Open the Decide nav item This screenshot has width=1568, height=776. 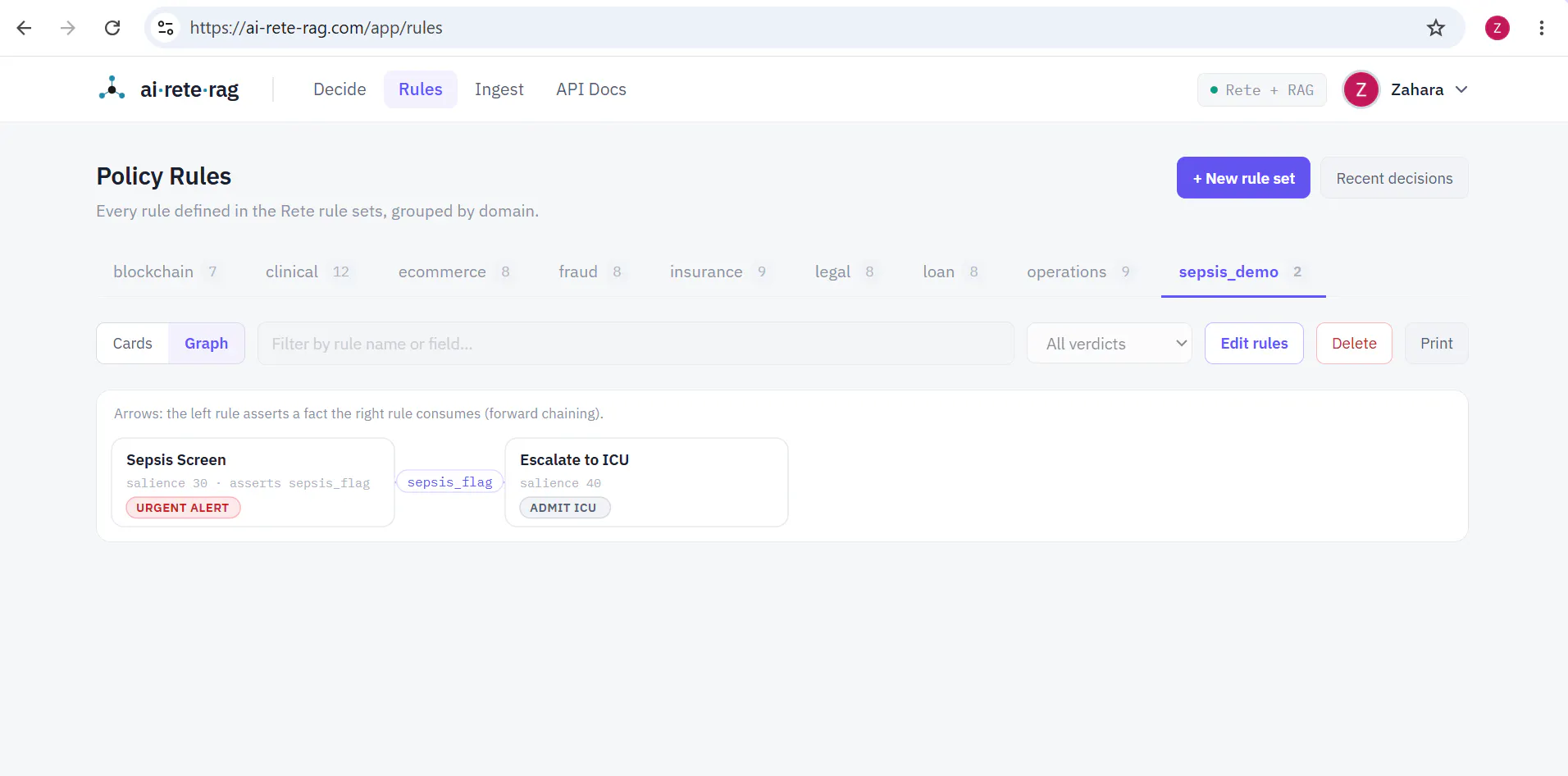click(340, 89)
